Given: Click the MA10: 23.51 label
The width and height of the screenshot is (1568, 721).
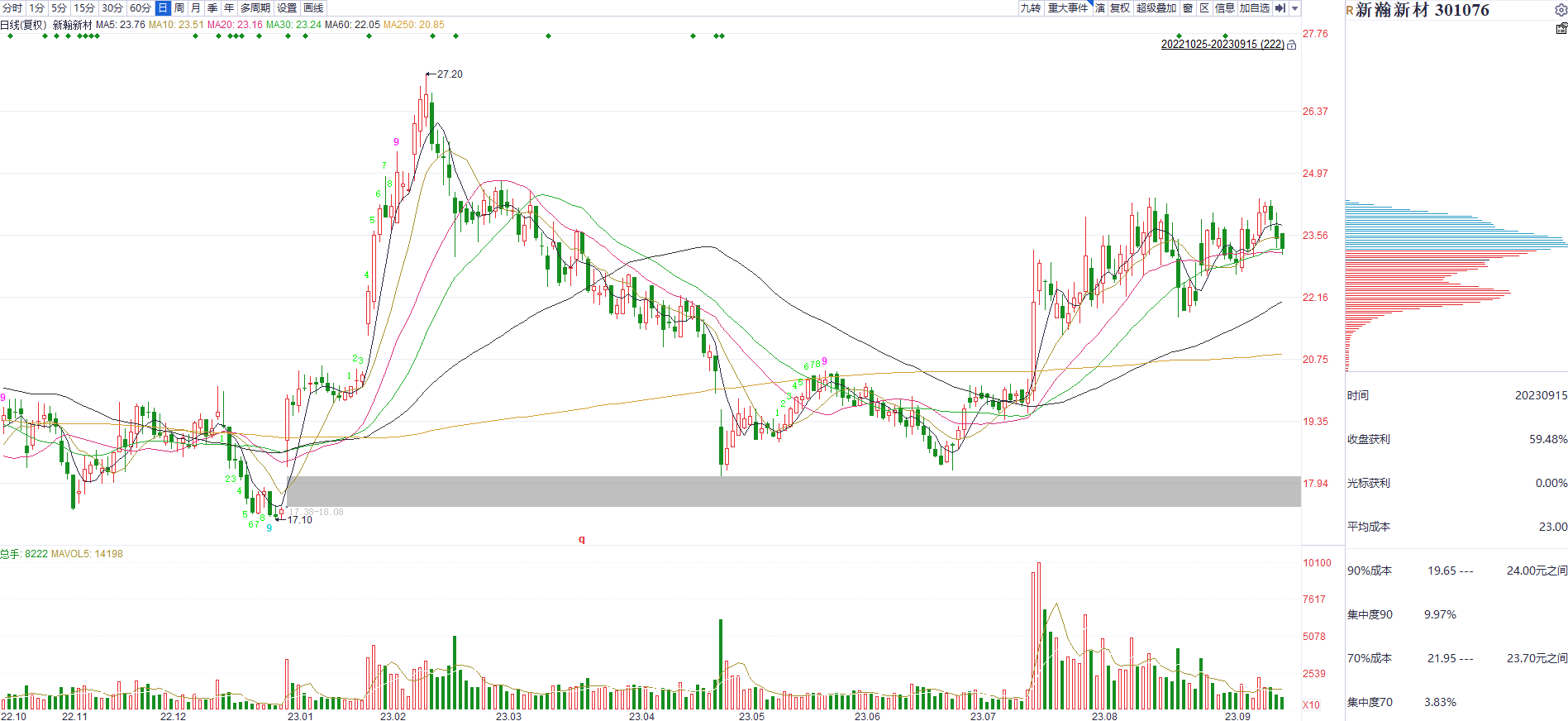Looking at the screenshot, I should coord(176,25).
